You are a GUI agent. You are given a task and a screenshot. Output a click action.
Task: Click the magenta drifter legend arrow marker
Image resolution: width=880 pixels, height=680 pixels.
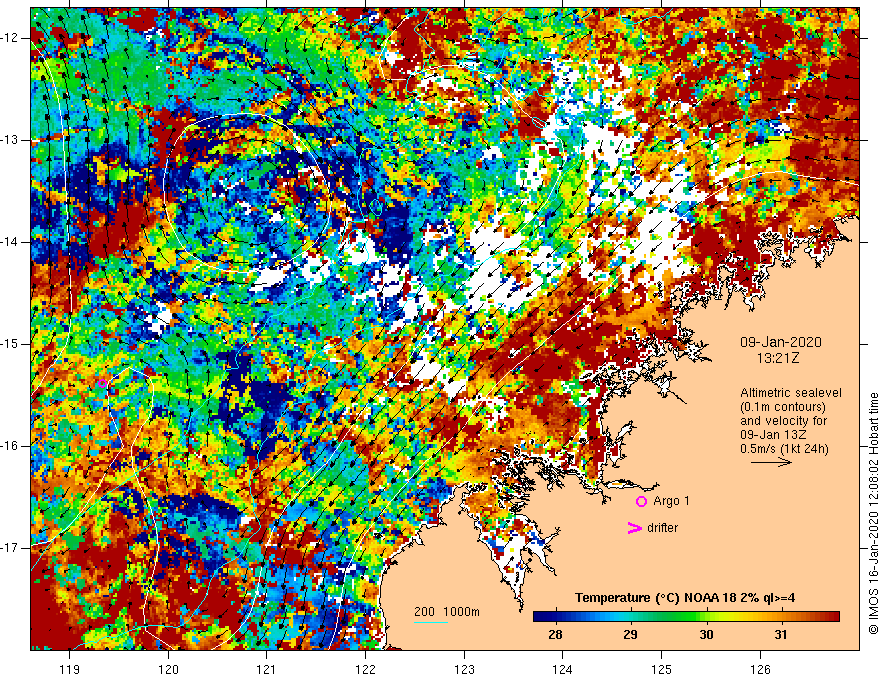tap(634, 528)
